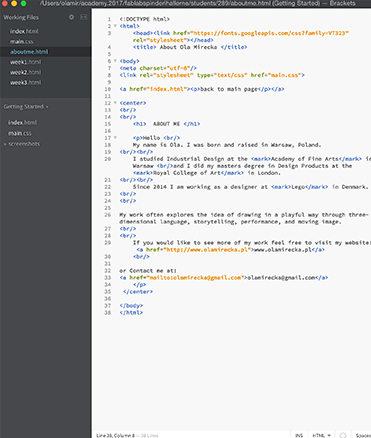Open index.html in Working Files
This screenshot has height=438, width=371.
coord(24,31)
